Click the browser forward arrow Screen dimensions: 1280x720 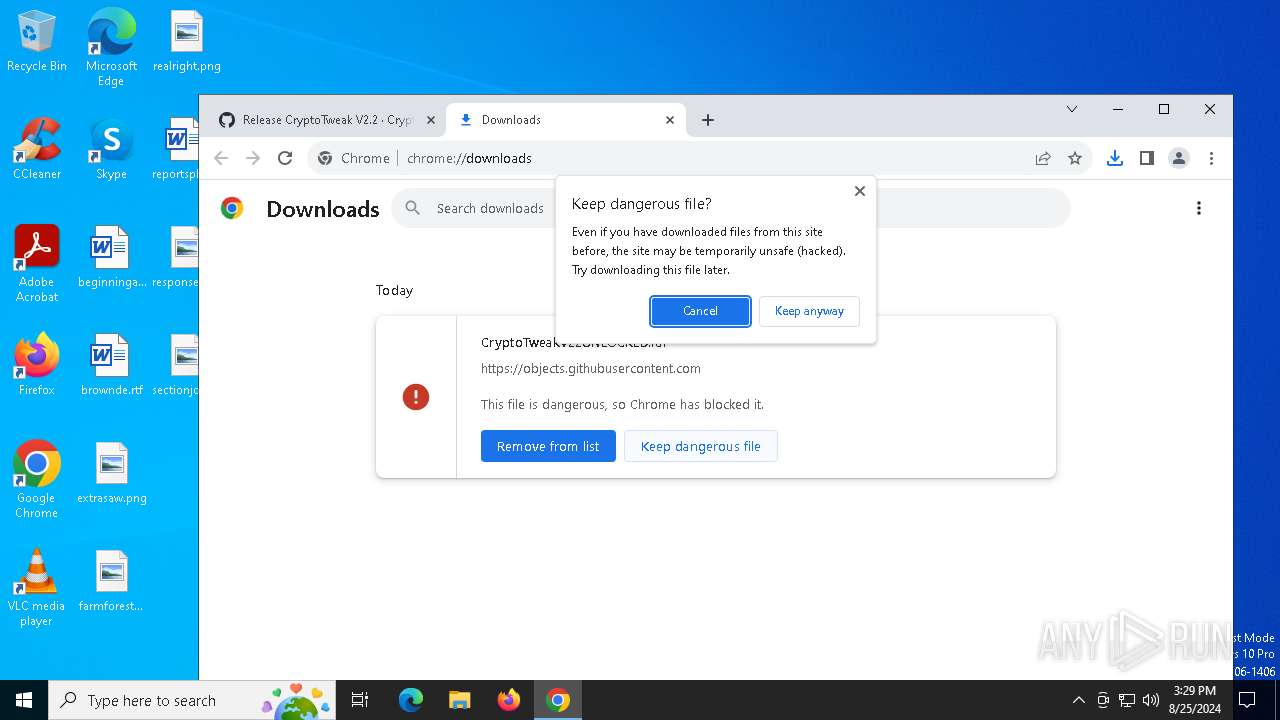pyautogui.click(x=253, y=158)
